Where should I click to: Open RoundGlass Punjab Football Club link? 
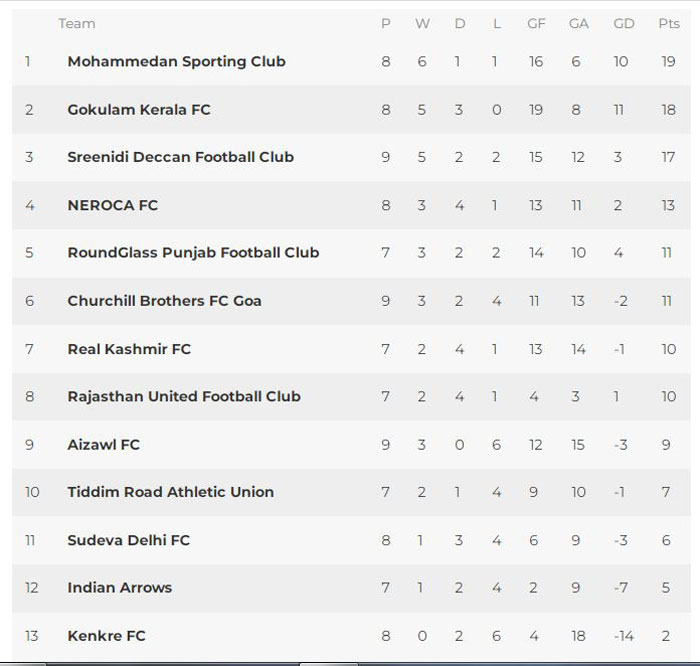pyautogui.click(x=193, y=253)
